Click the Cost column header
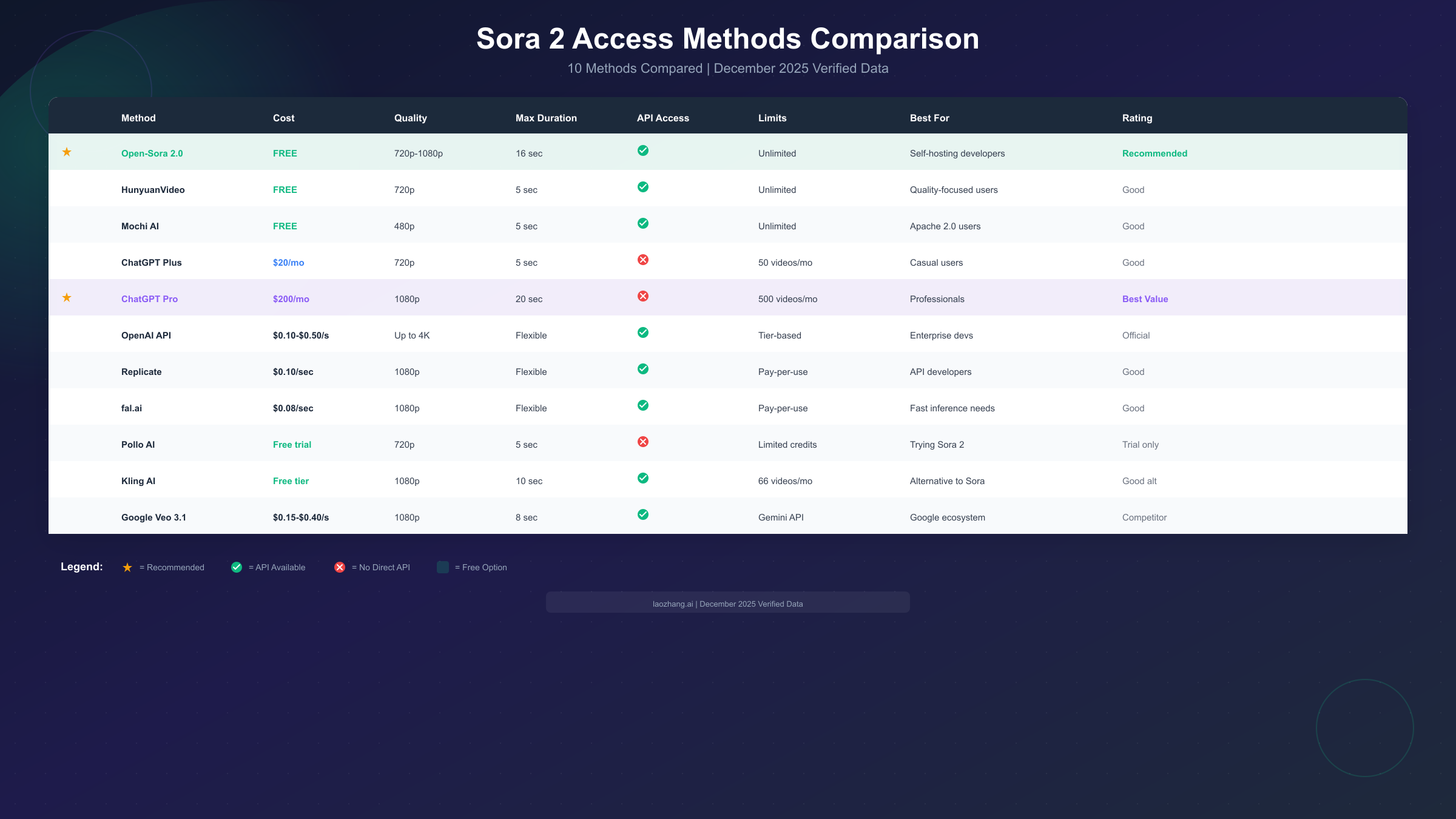Viewport: 1456px width, 819px height. click(x=283, y=118)
